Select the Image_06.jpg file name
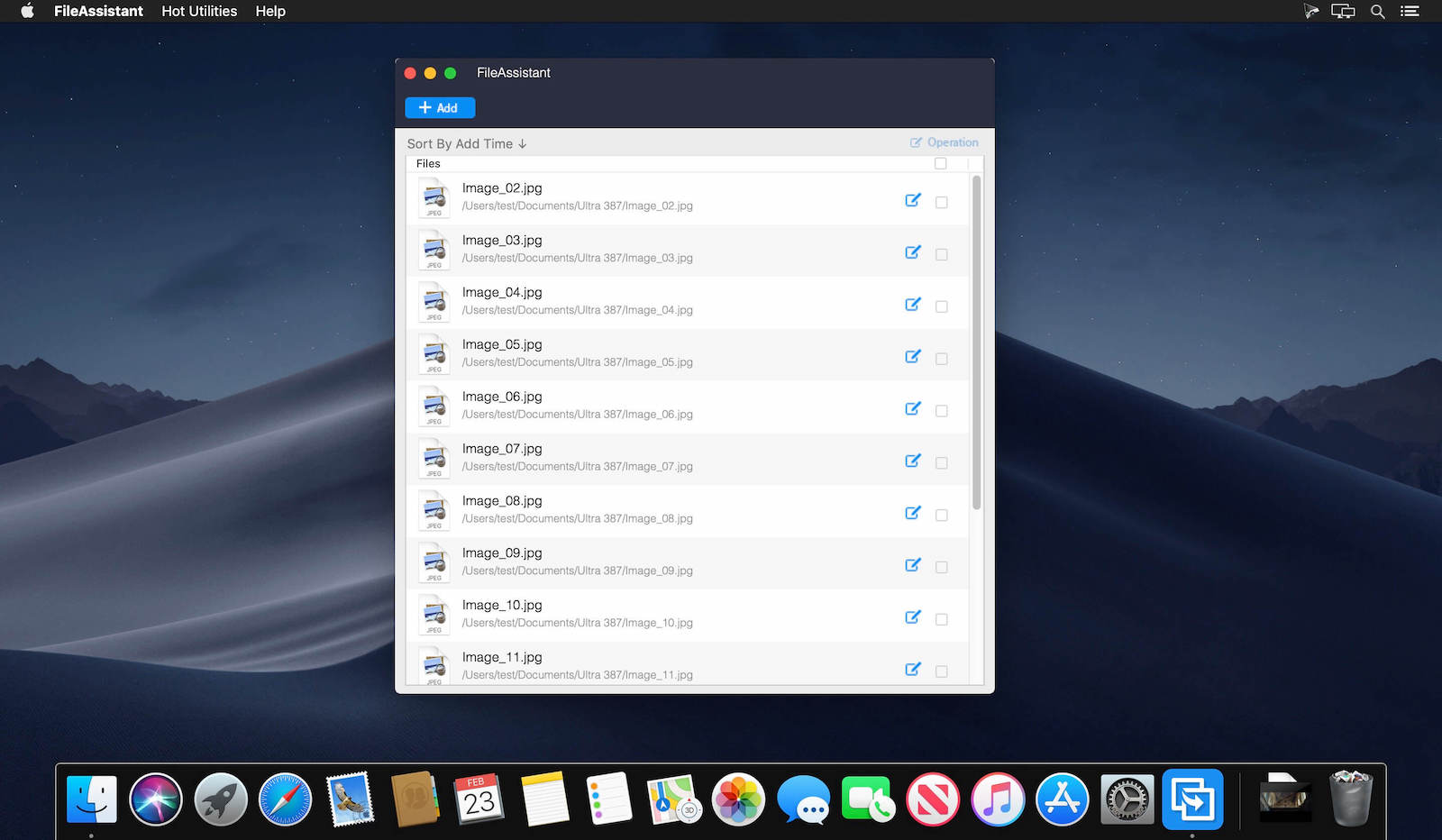The width and height of the screenshot is (1442, 840). point(502,397)
